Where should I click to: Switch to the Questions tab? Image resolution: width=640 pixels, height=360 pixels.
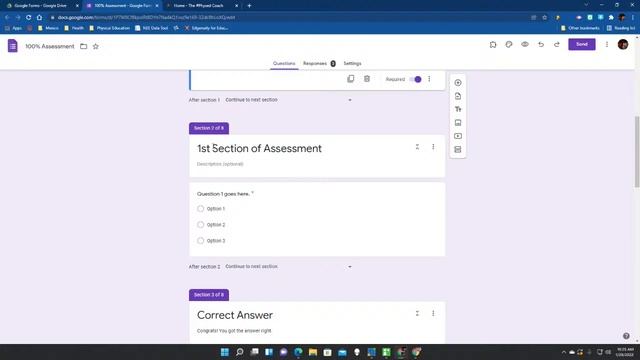pos(284,64)
